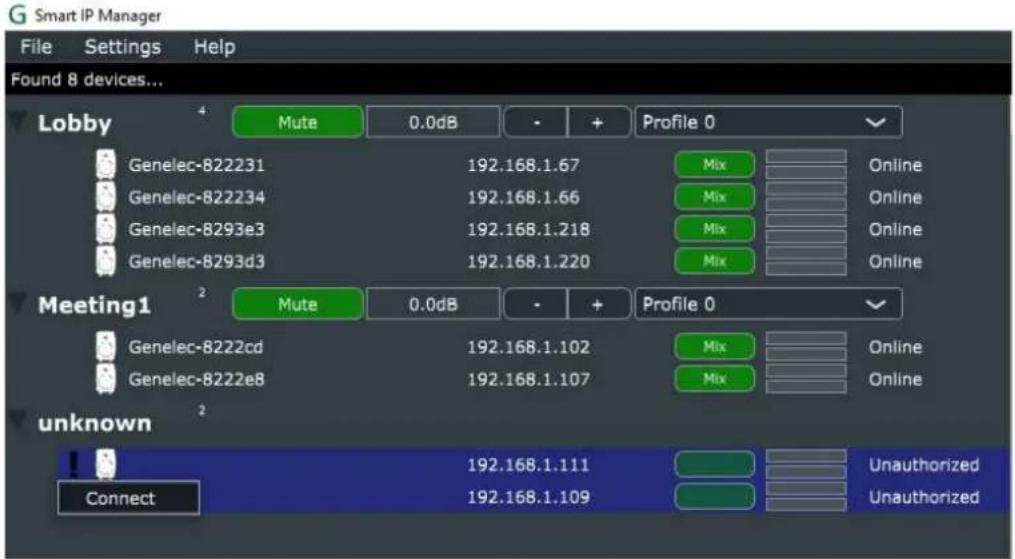Click the speaker icon for Genelec-8293e3
The width and height of the screenshot is (1015, 559).
[x=106, y=229]
